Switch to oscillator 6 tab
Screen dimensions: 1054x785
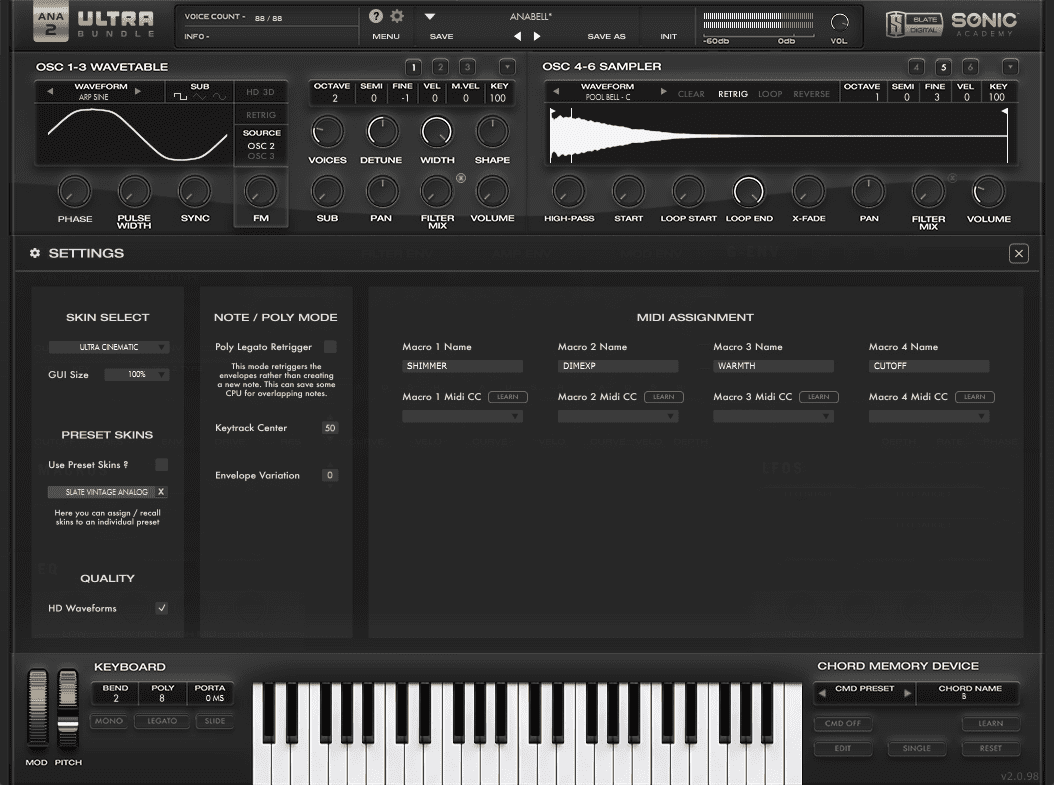pos(969,67)
